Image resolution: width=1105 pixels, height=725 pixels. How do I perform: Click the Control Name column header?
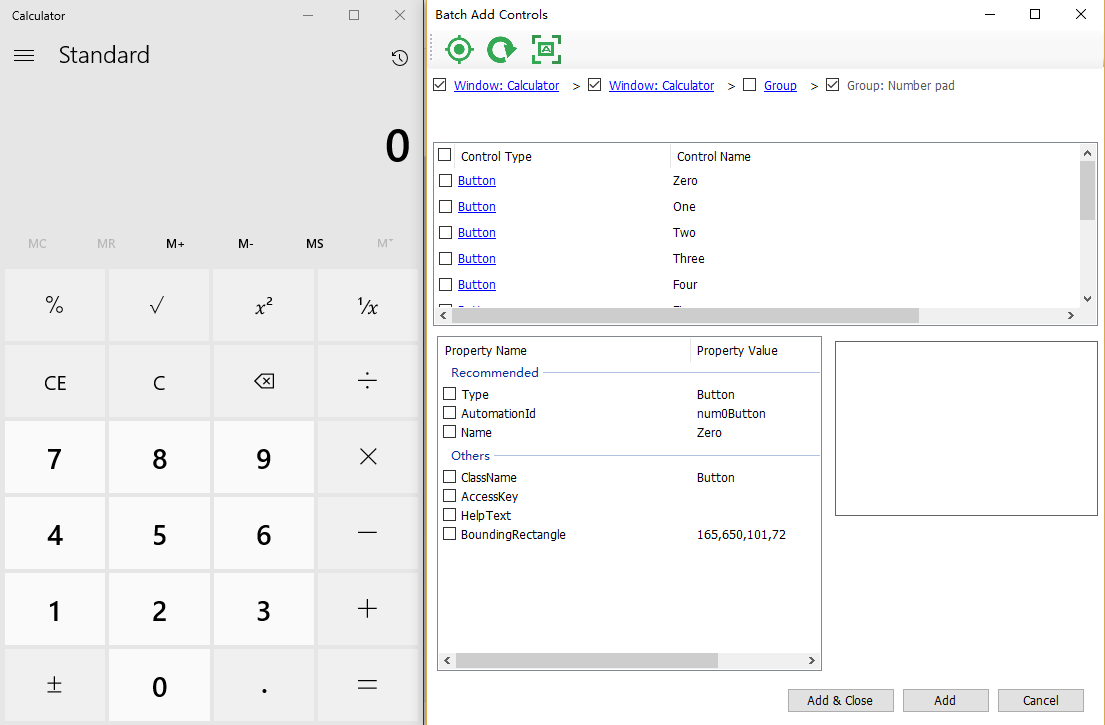(874, 156)
